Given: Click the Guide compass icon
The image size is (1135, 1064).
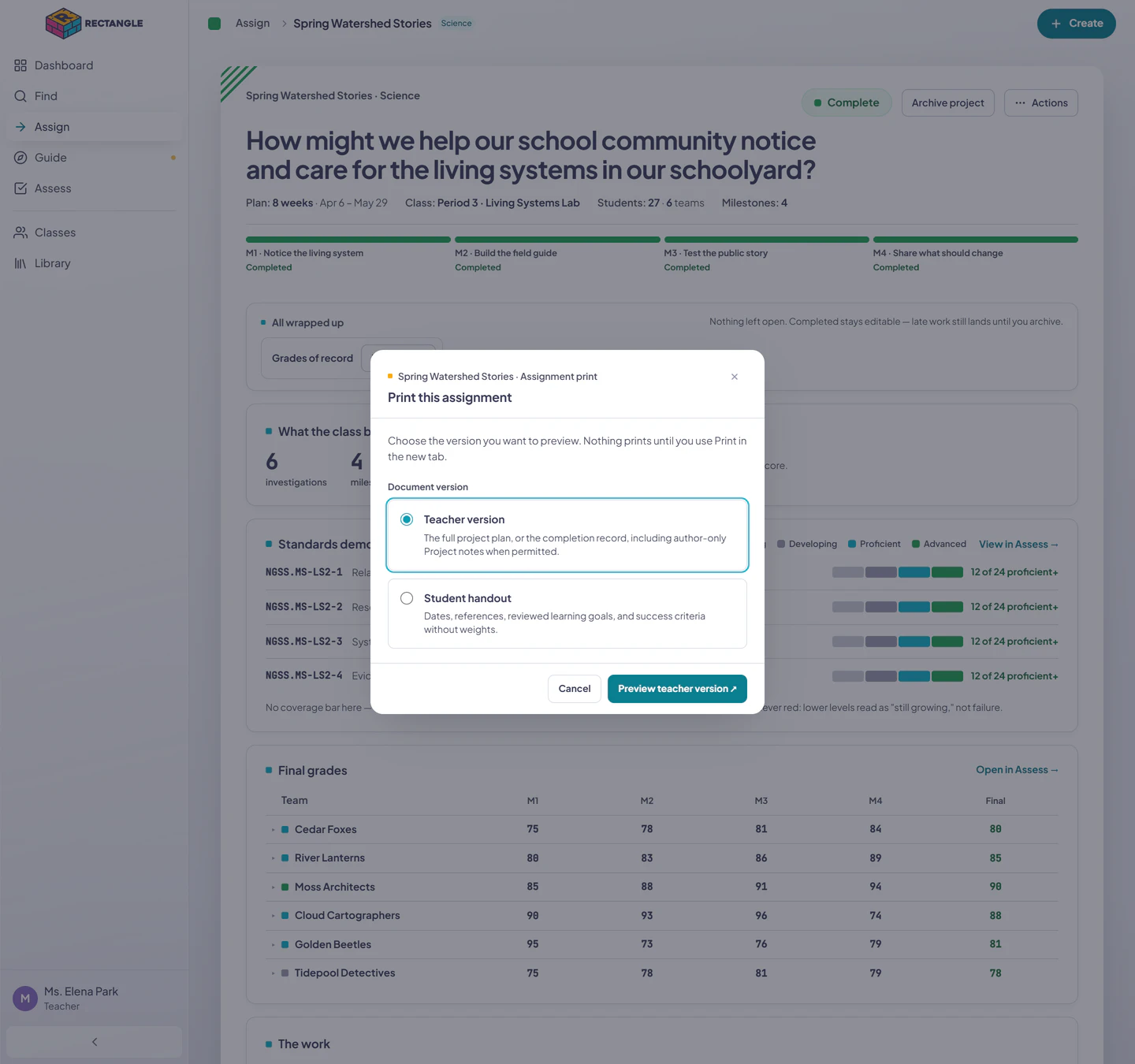Looking at the screenshot, I should click(x=20, y=158).
